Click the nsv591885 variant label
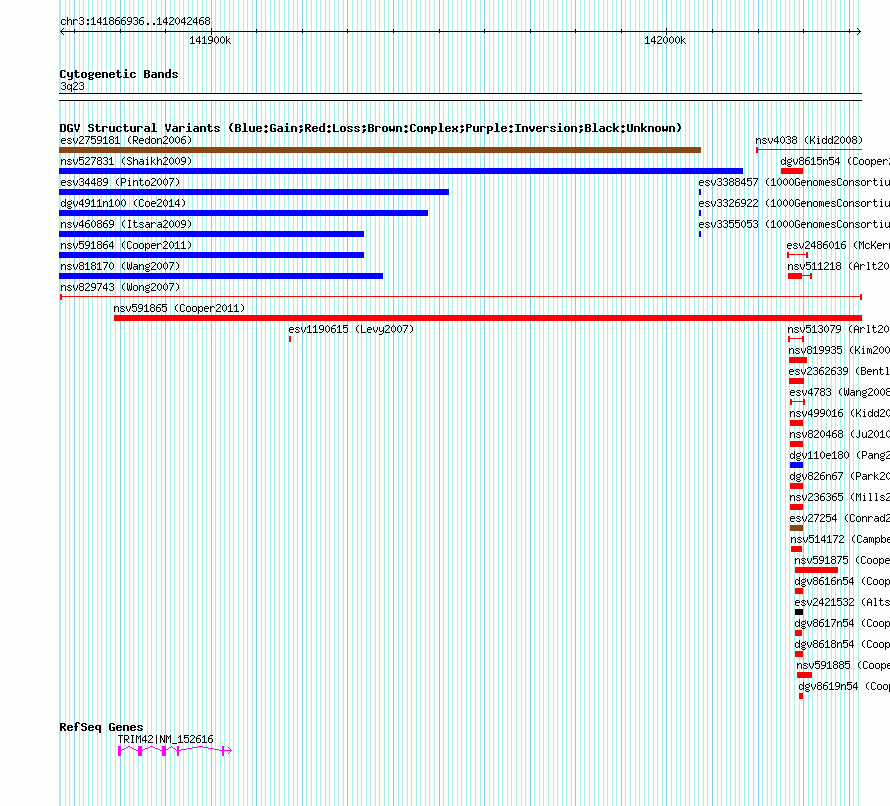The image size is (890, 806). pyautogui.click(x=843, y=665)
